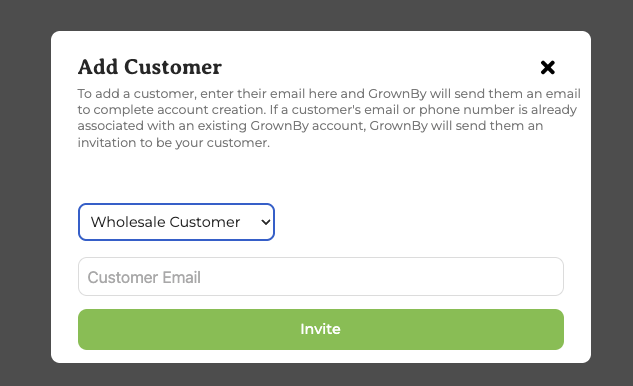The width and height of the screenshot is (633, 386).
Task: Click the Invite label
Action: pyautogui.click(x=321, y=329)
